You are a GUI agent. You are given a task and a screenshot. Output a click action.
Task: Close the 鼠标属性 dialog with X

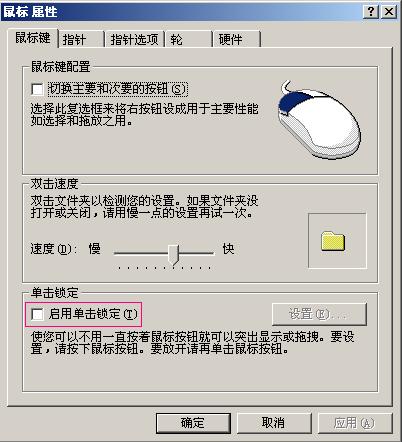tap(389, 12)
